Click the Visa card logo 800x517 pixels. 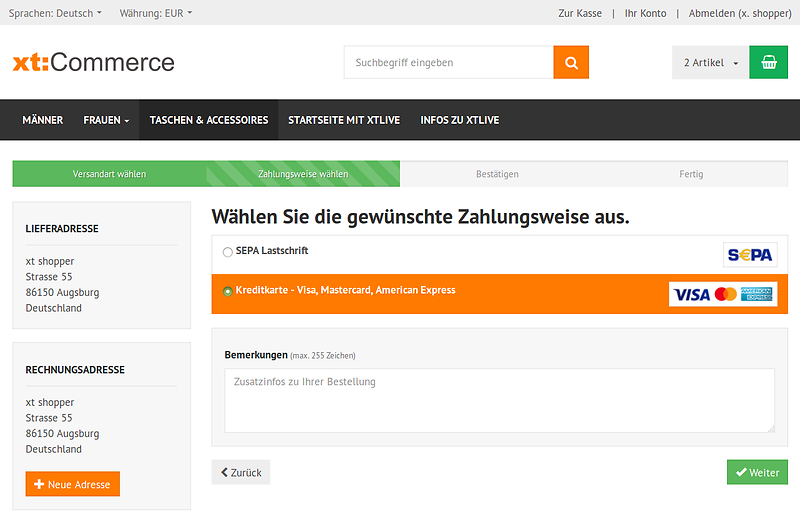coord(691,294)
